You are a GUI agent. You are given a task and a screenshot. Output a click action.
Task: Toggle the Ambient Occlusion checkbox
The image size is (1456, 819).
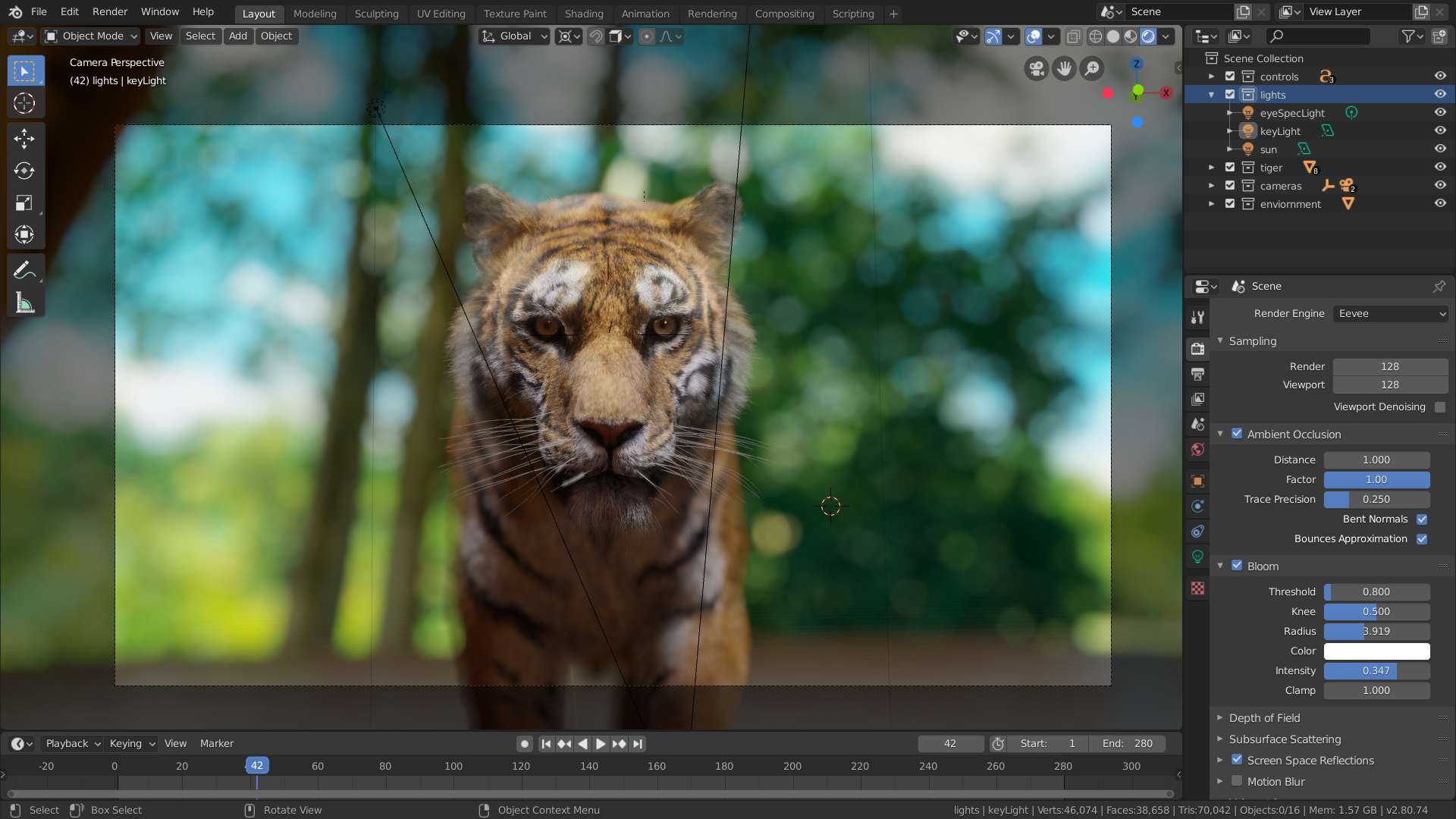pyautogui.click(x=1237, y=434)
